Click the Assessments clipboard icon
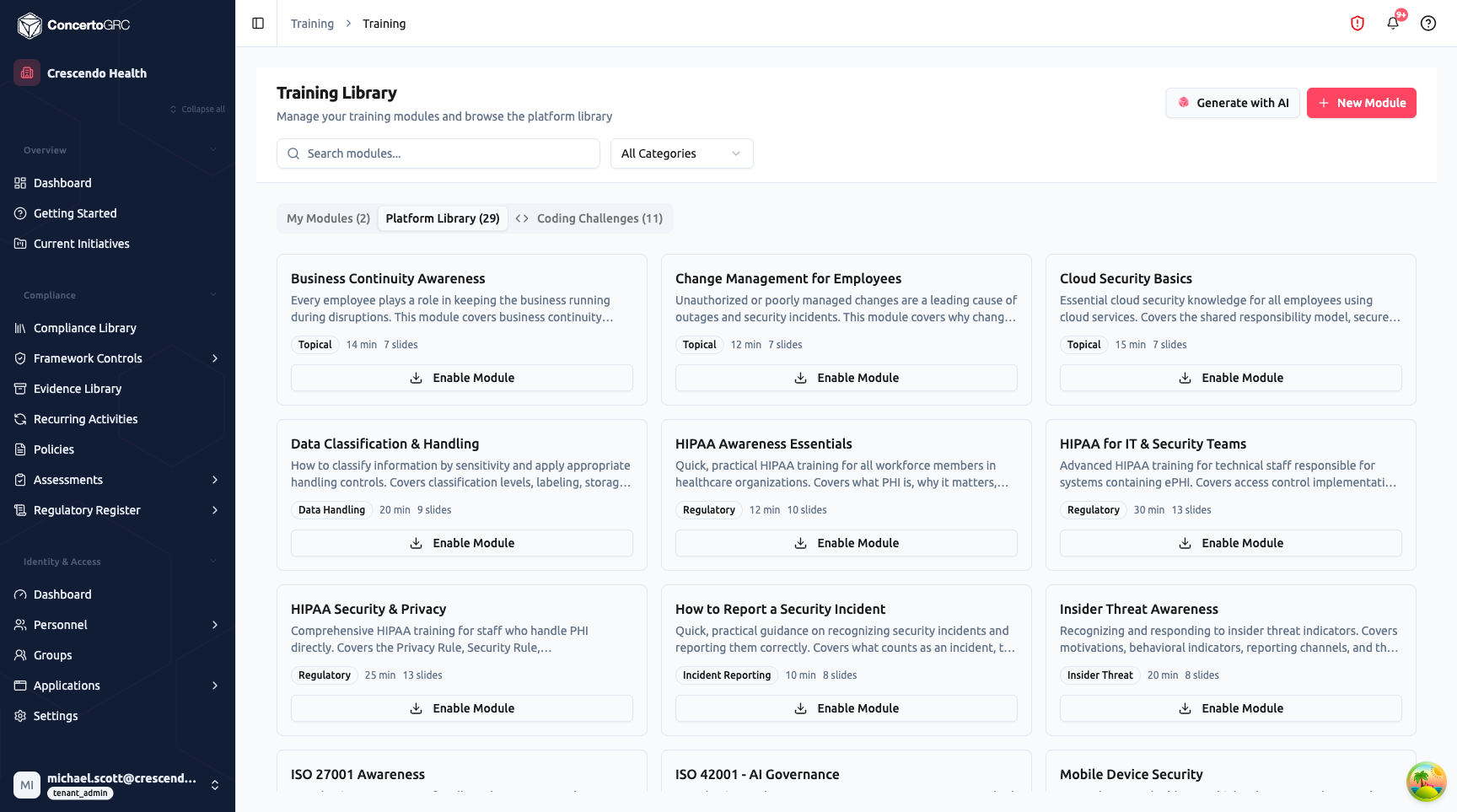This screenshot has height=812, width=1457. (x=20, y=480)
